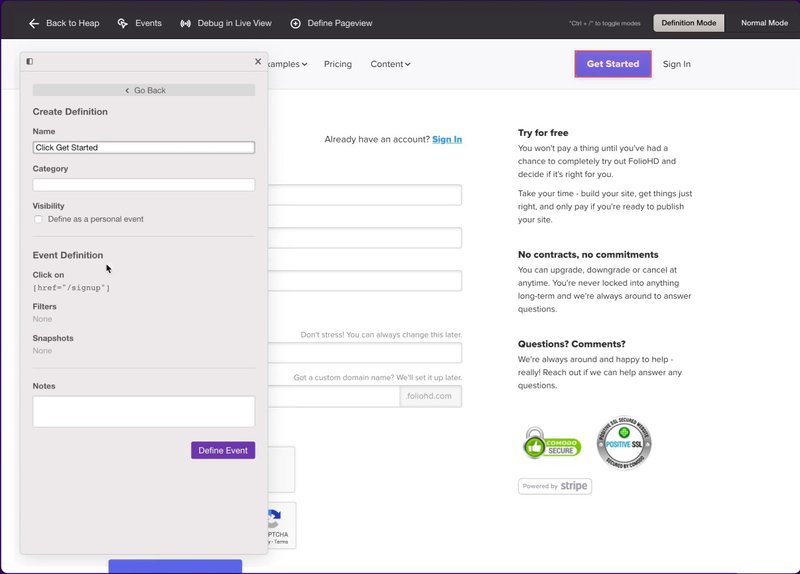
Task: Expand the Content dropdown menu
Action: tap(390, 64)
